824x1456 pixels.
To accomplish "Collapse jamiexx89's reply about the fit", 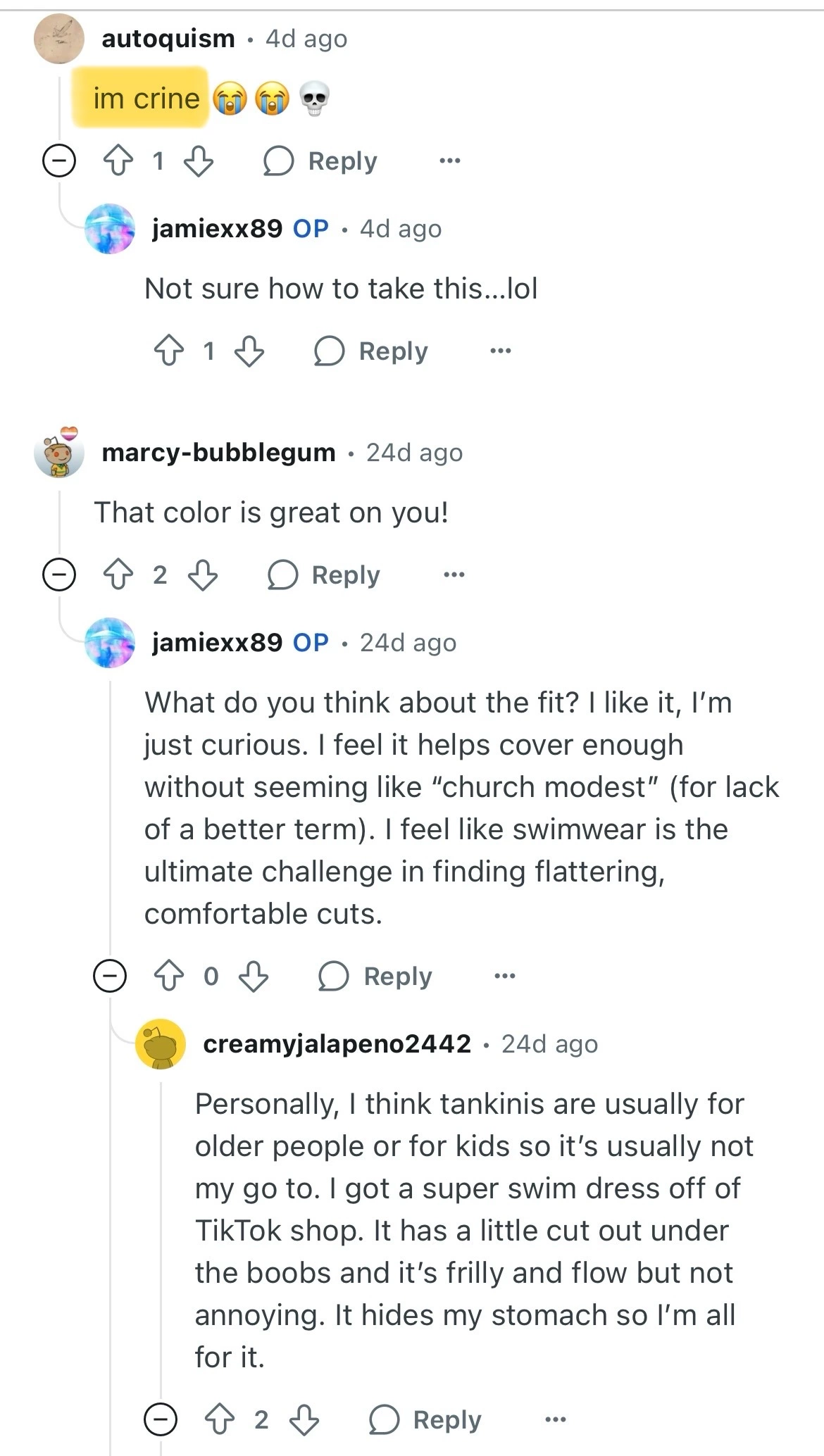I will coord(110,977).
